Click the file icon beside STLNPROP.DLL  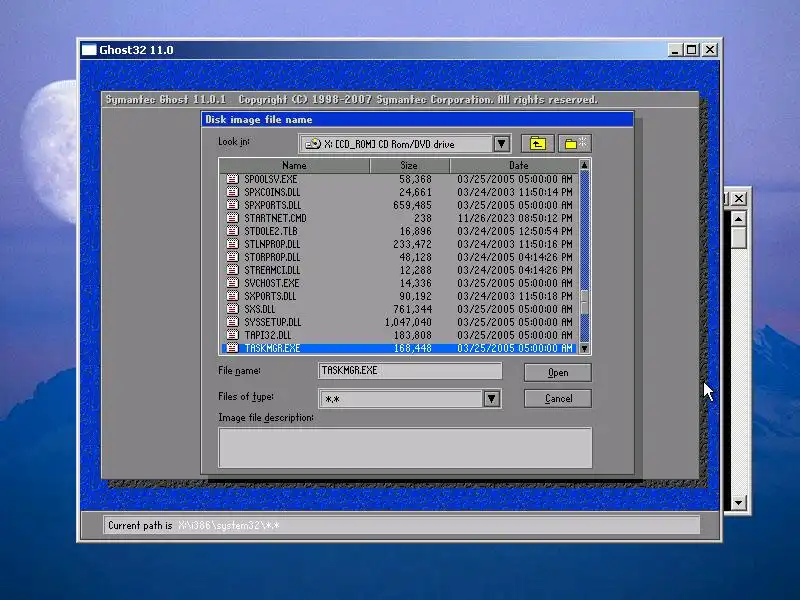tap(233, 244)
